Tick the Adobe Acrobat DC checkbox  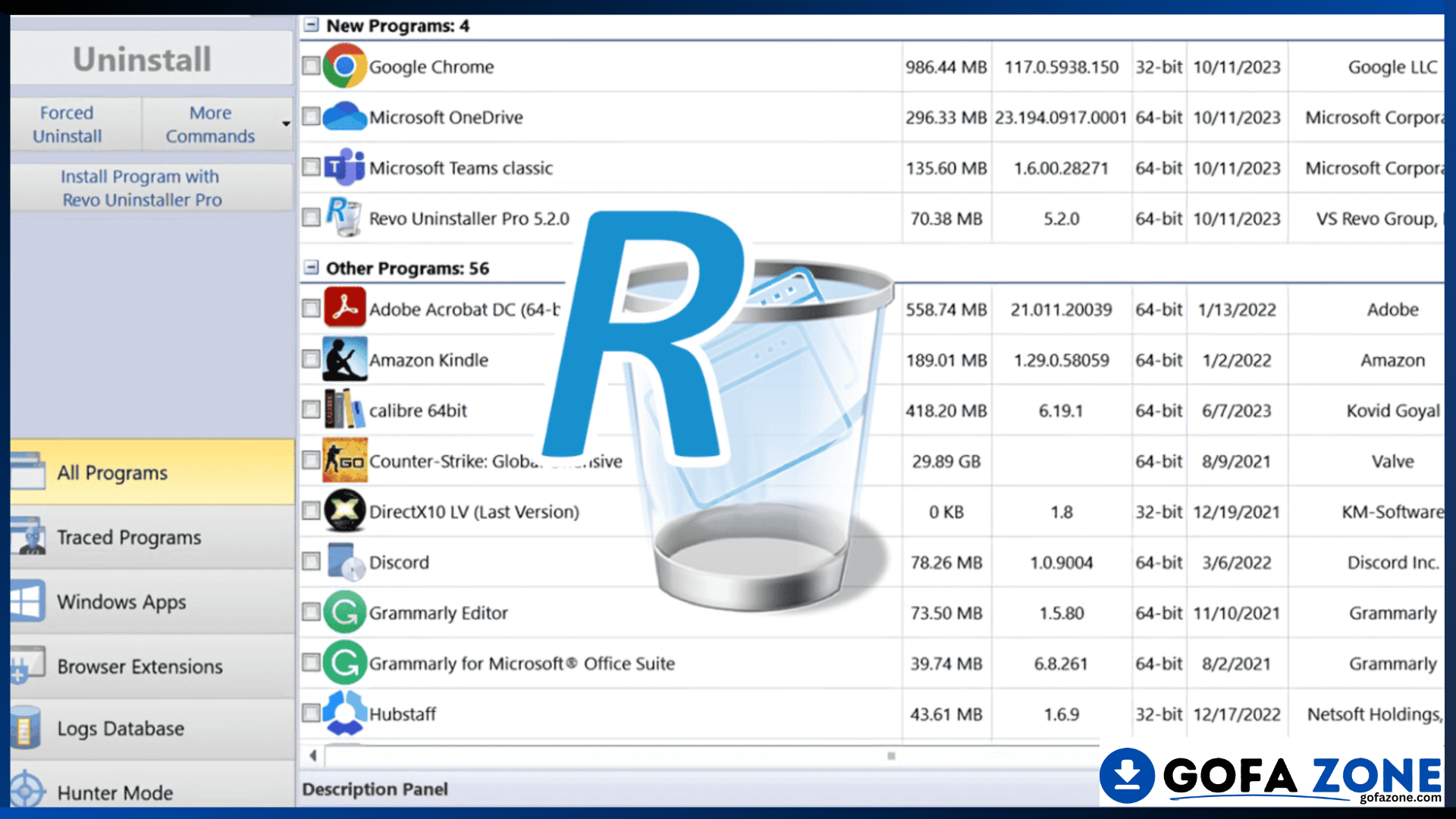point(311,308)
